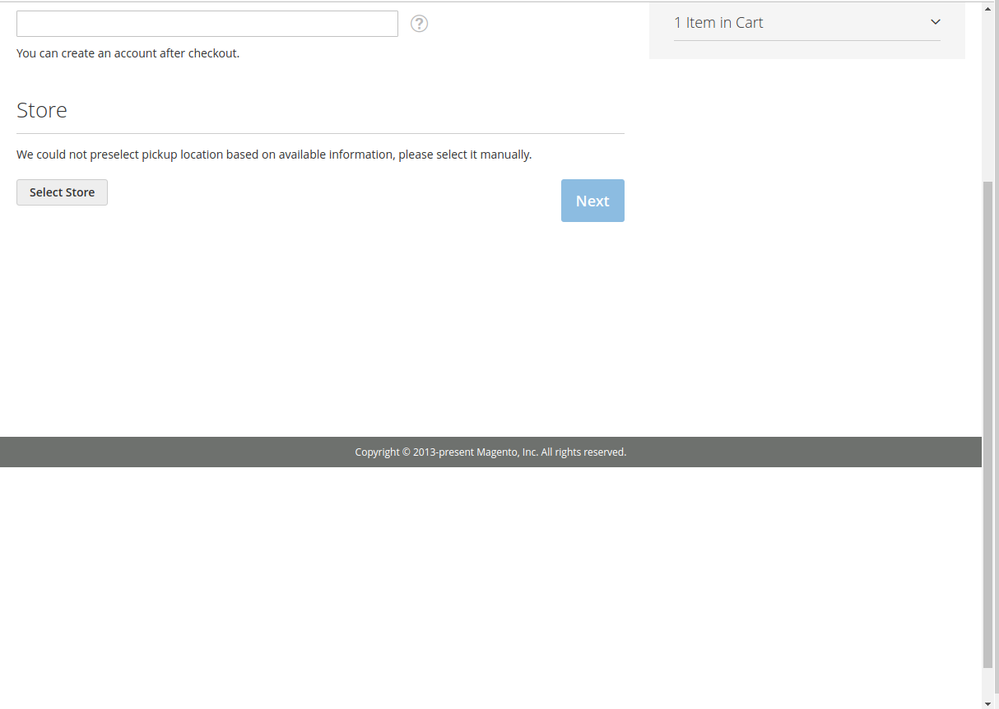Click the question mark help icon

(x=419, y=24)
